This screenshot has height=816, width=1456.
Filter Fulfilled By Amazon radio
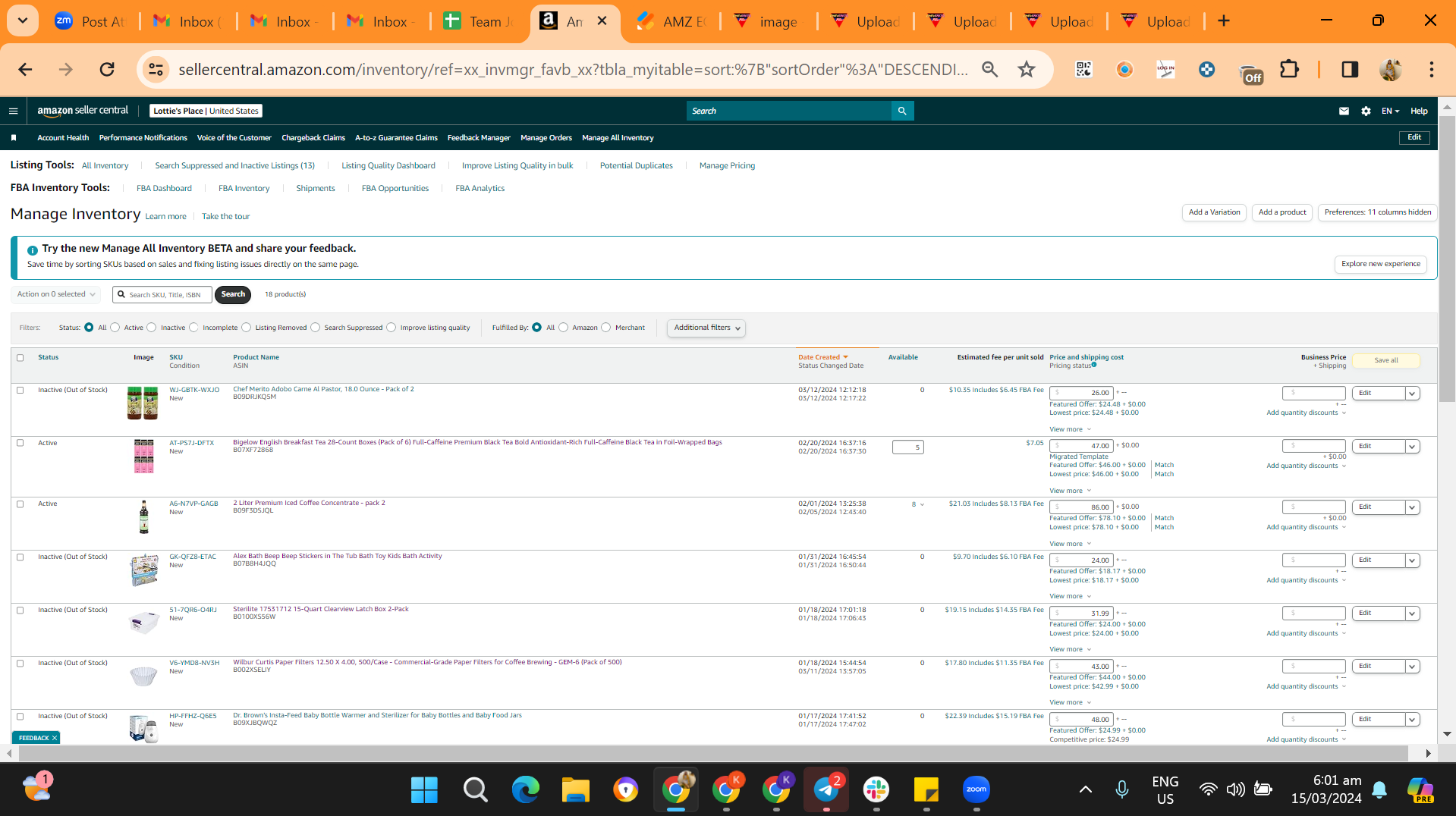coord(564,328)
